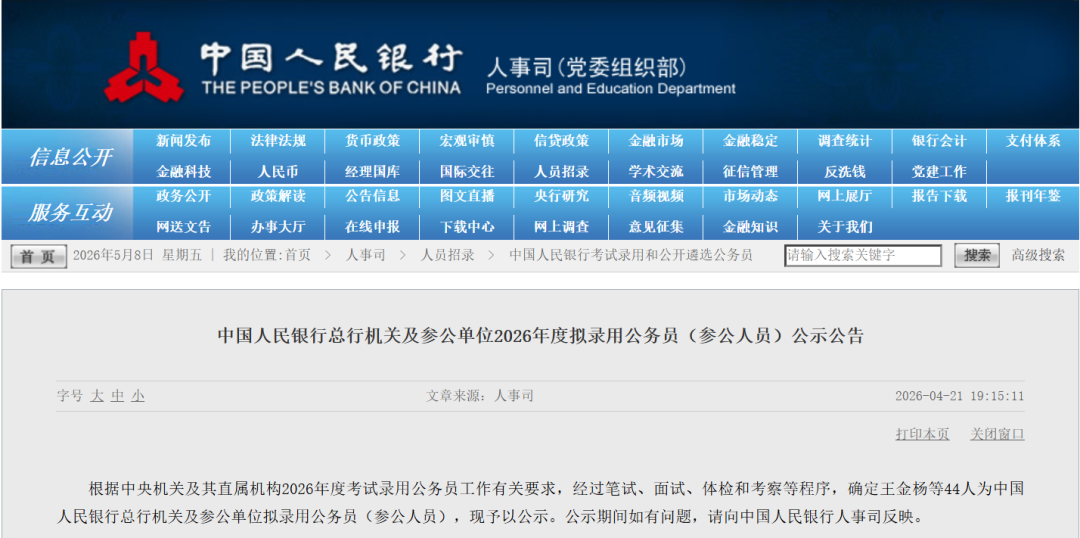
Task: Open the 新闻发布 menu item
Action: pos(183,141)
